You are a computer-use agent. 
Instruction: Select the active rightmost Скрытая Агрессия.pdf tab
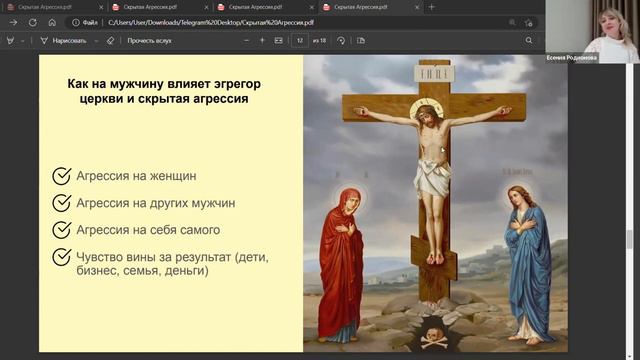tap(371, 7)
